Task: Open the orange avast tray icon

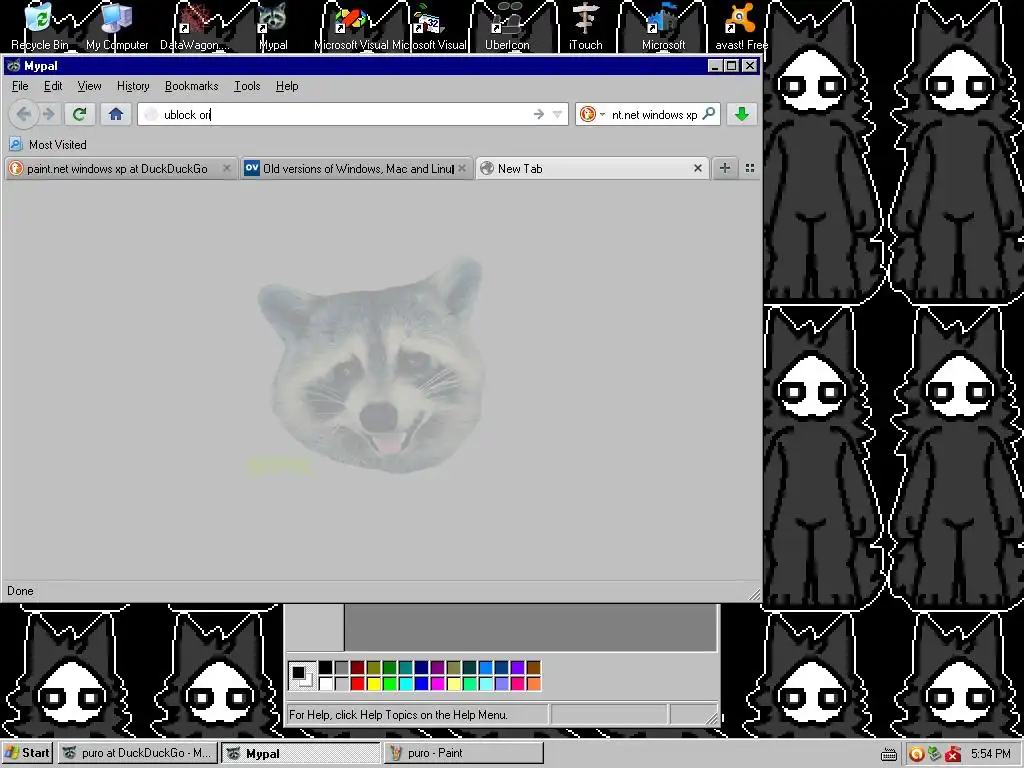Action: 916,754
